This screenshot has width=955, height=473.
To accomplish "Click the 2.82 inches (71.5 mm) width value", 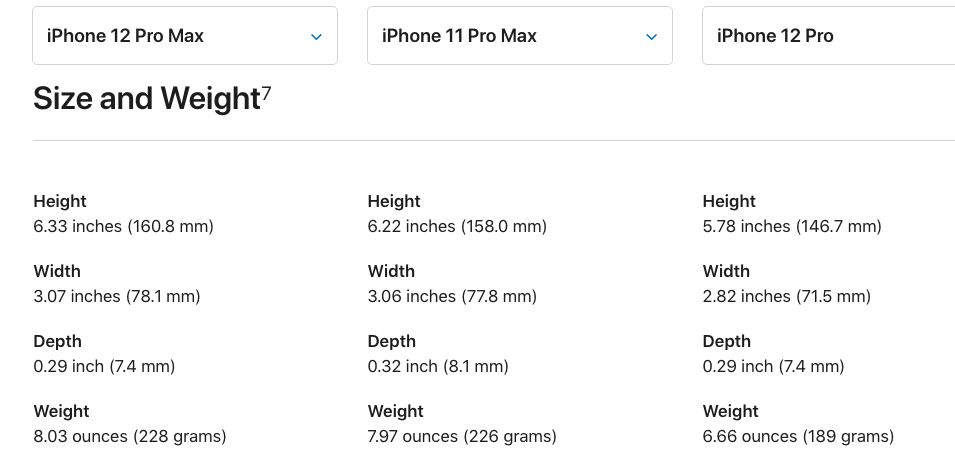I will [x=786, y=296].
